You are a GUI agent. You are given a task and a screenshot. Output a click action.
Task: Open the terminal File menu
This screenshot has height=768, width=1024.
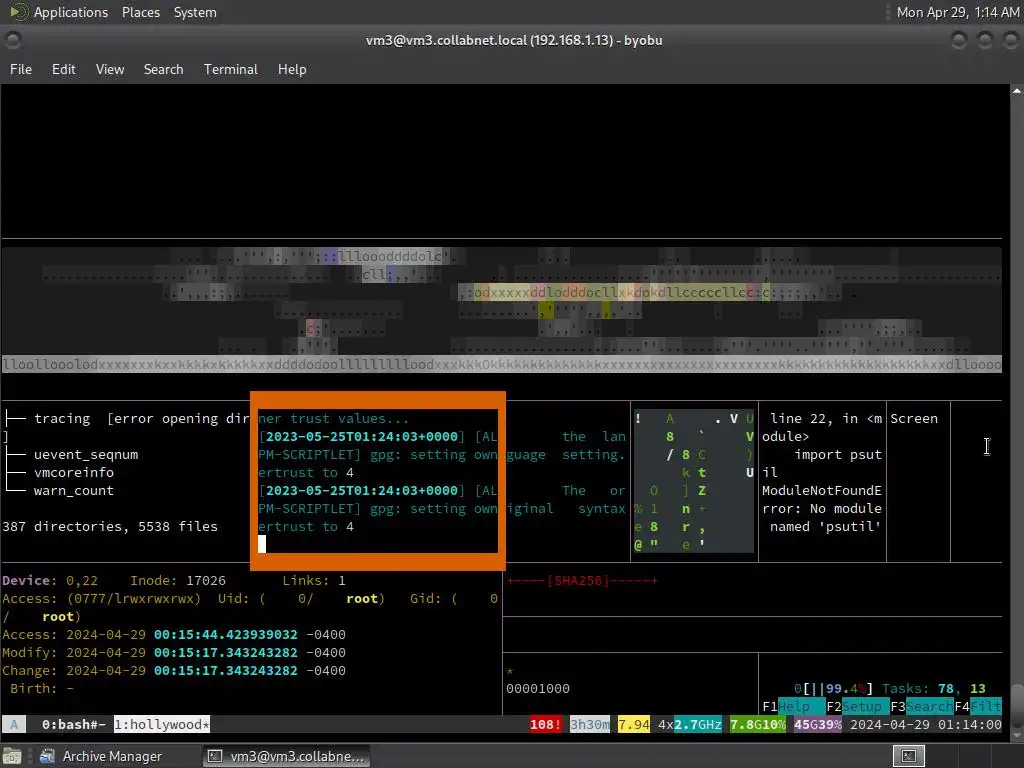point(21,69)
